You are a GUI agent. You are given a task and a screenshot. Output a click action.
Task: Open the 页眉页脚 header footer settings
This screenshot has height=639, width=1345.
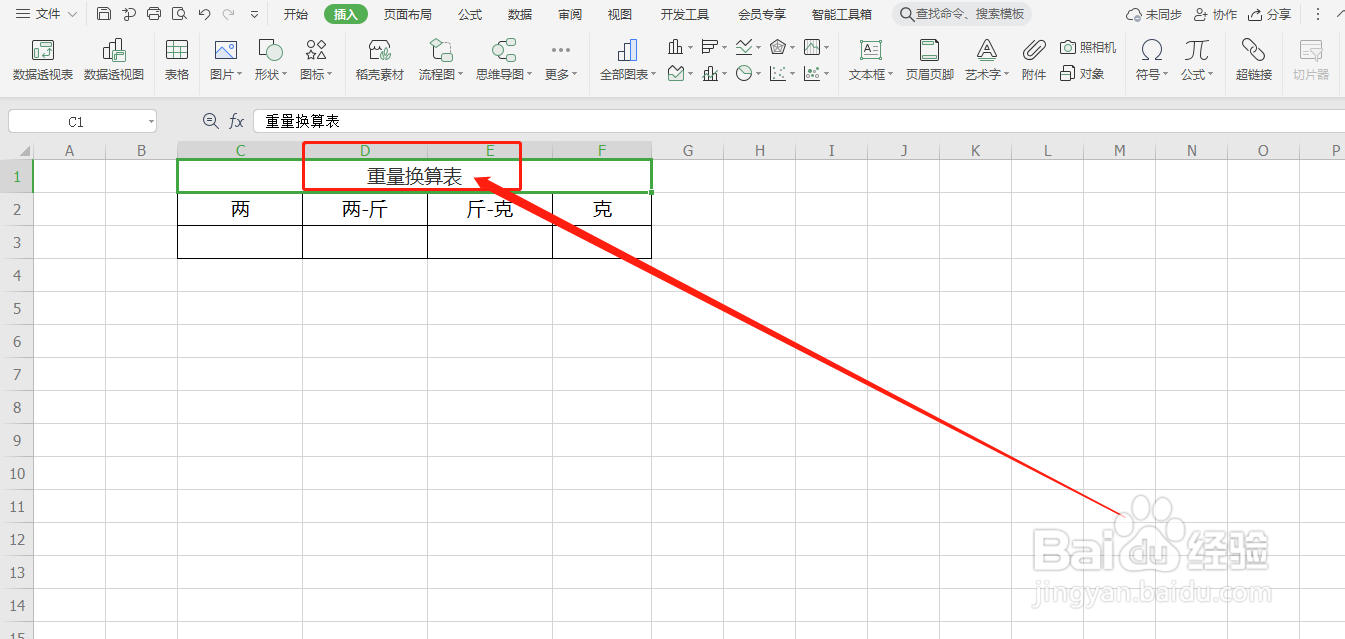pyautogui.click(x=928, y=60)
